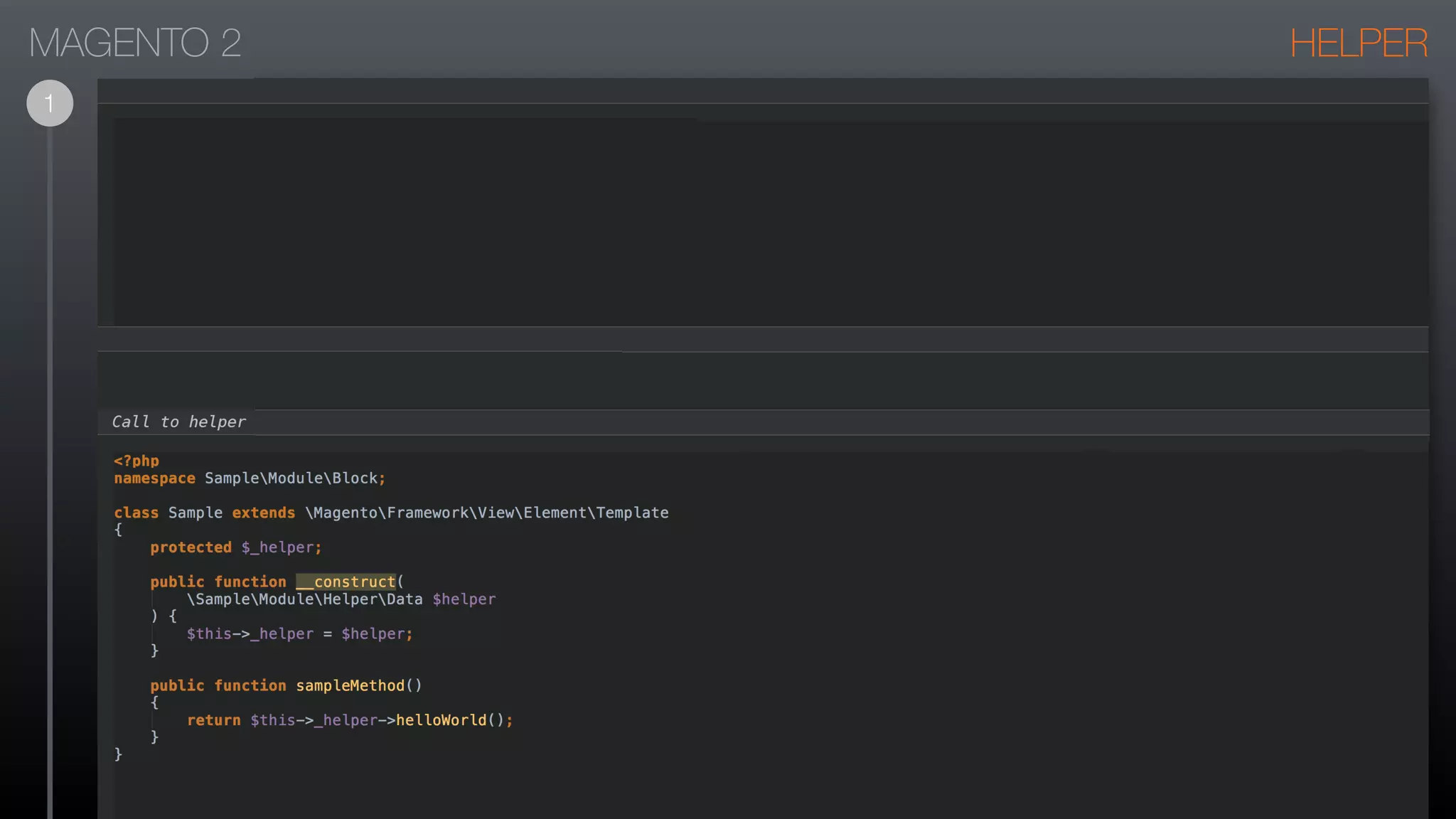1456x819 pixels.
Task: Click the 'sampleMethod()' function name
Action: (x=359, y=685)
